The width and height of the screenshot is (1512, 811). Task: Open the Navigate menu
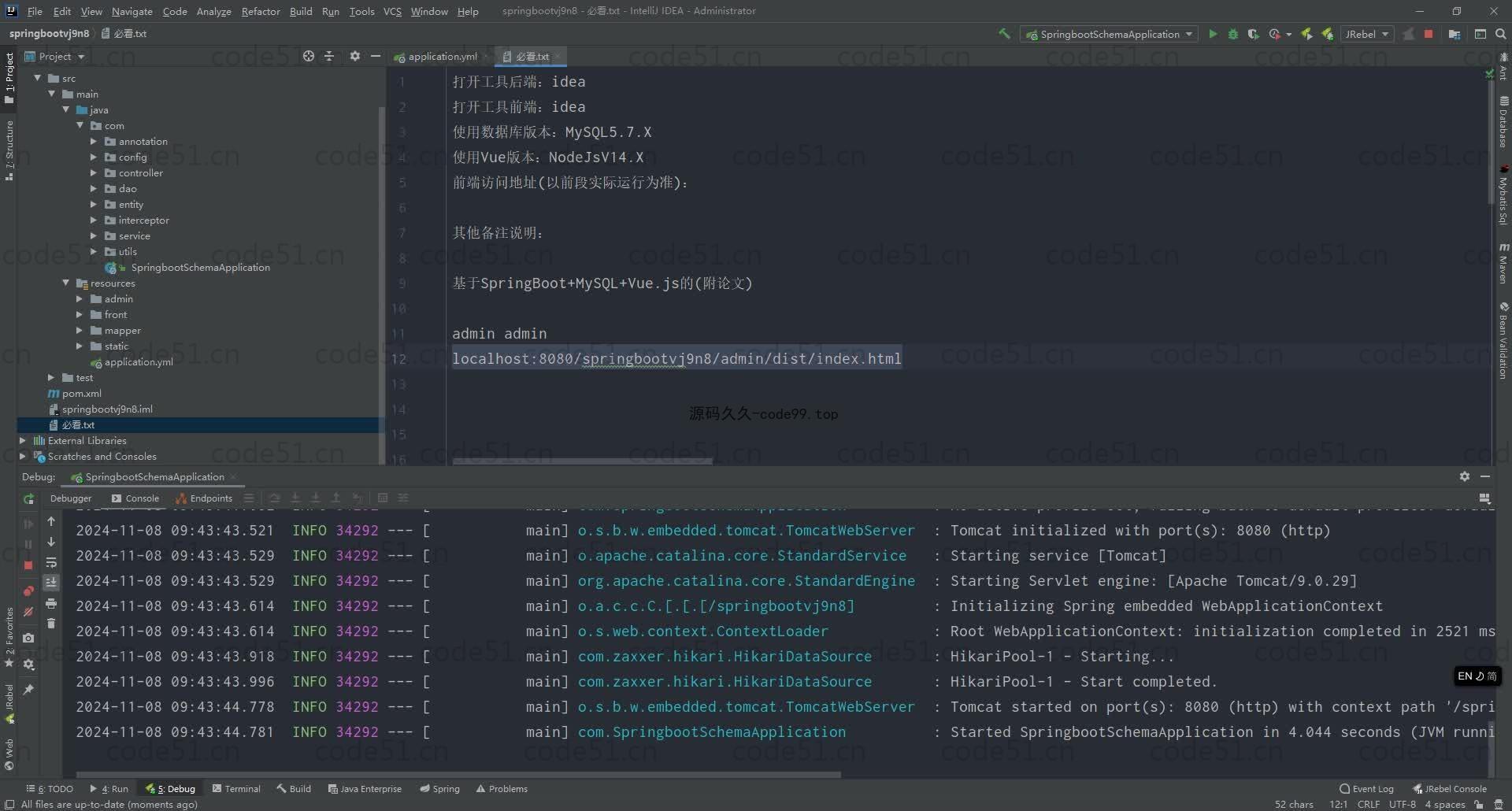click(x=132, y=11)
